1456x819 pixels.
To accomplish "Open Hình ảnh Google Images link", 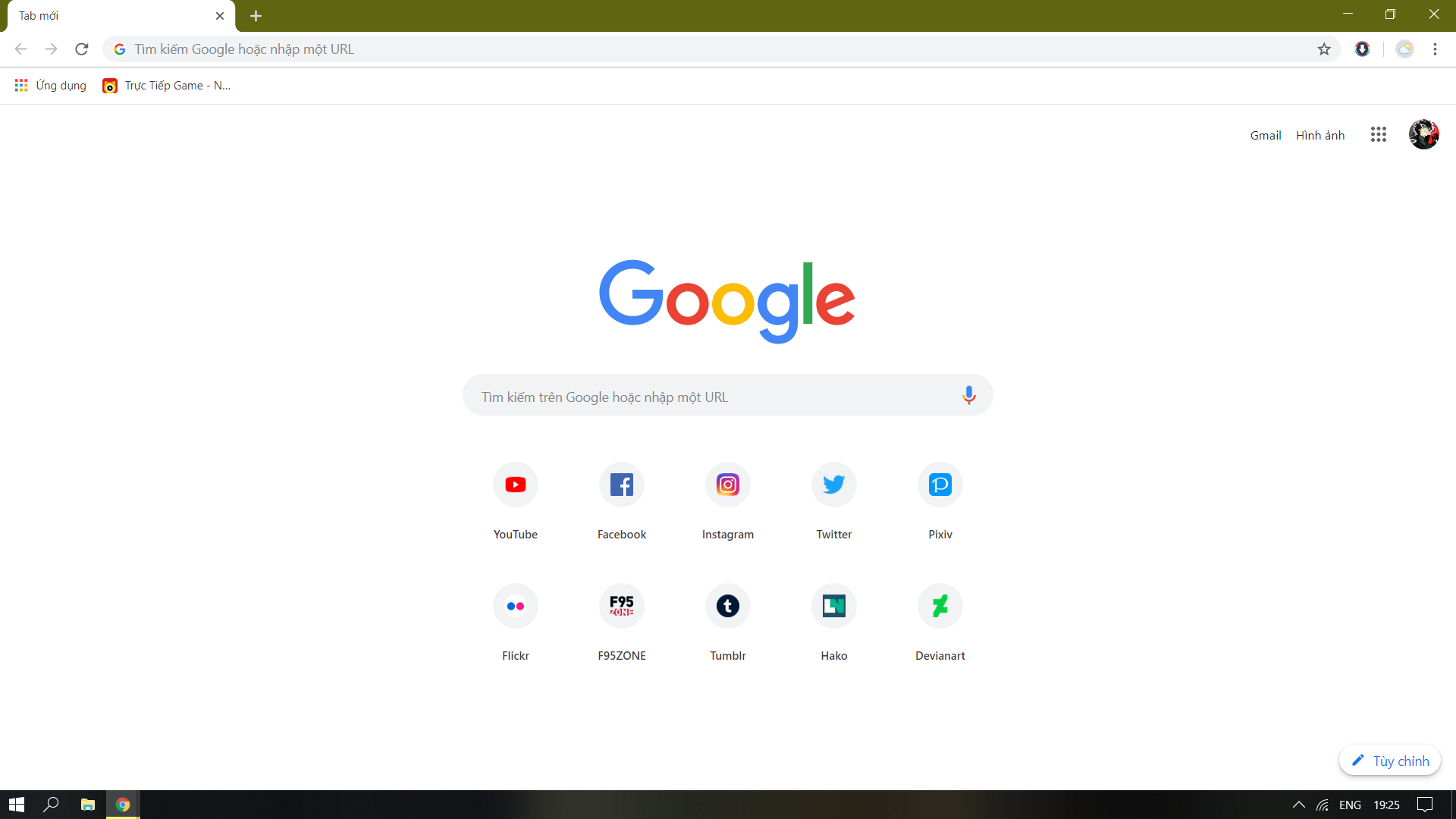I will [x=1320, y=136].
